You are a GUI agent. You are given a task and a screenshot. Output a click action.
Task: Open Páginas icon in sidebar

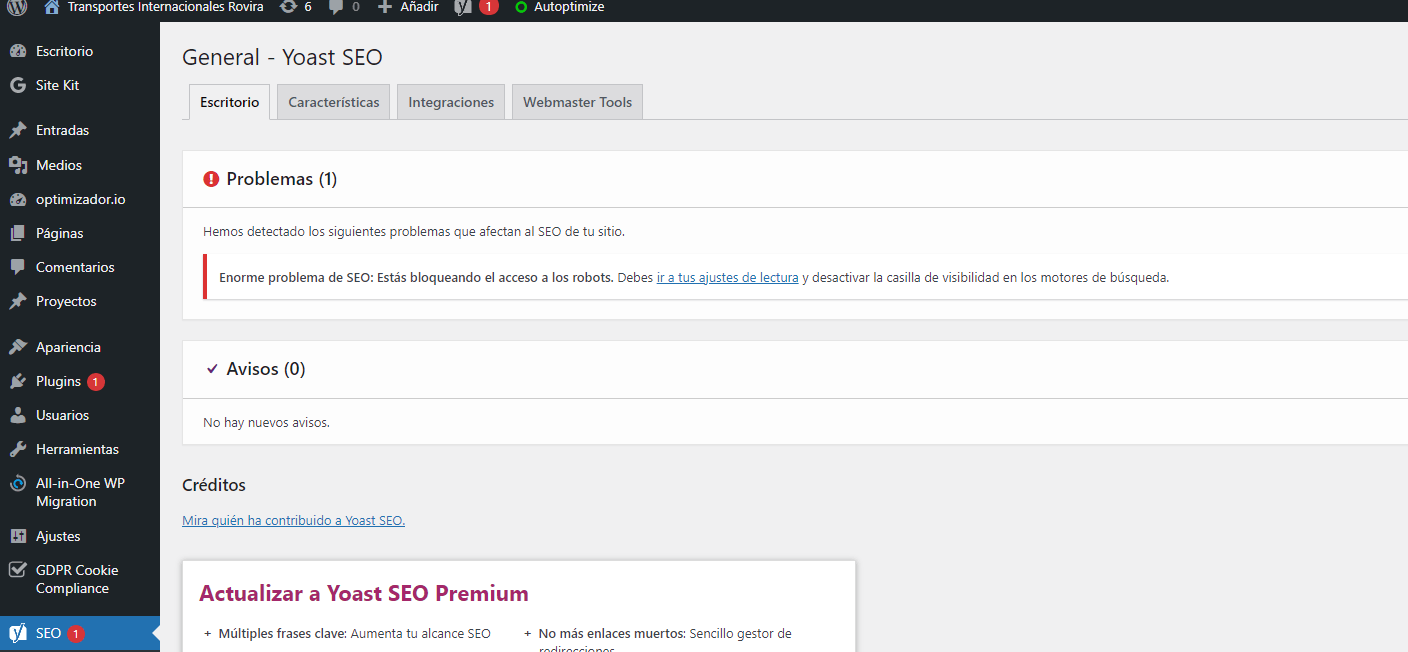17,233
